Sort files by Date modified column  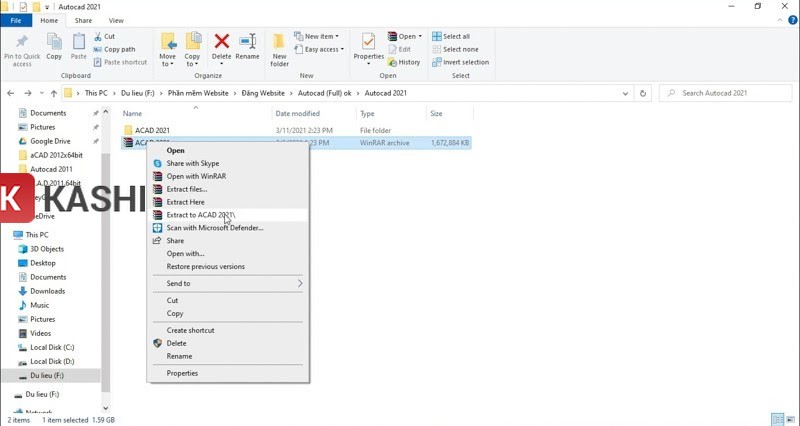pos(297,114)
